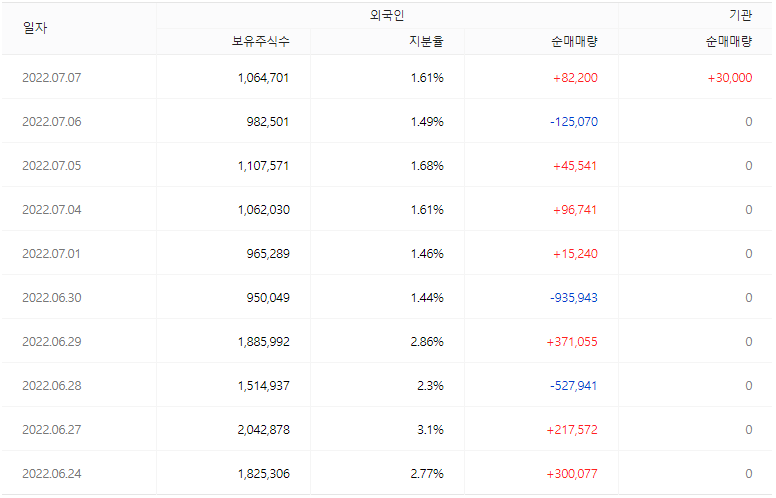Click the 지분율 column header
Viewport: 776px width, 498px height.
point(426,41)
